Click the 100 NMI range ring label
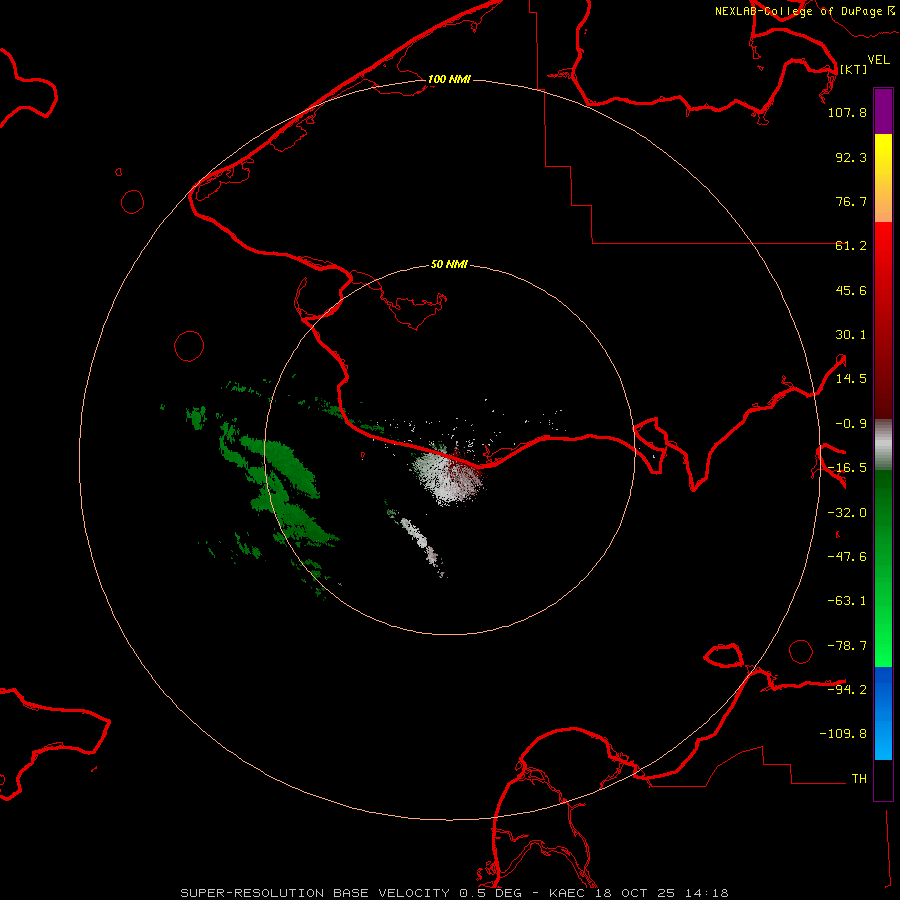The width and height of the screenshot is (900, 900). pyautogui.click(x=449, y=79)
